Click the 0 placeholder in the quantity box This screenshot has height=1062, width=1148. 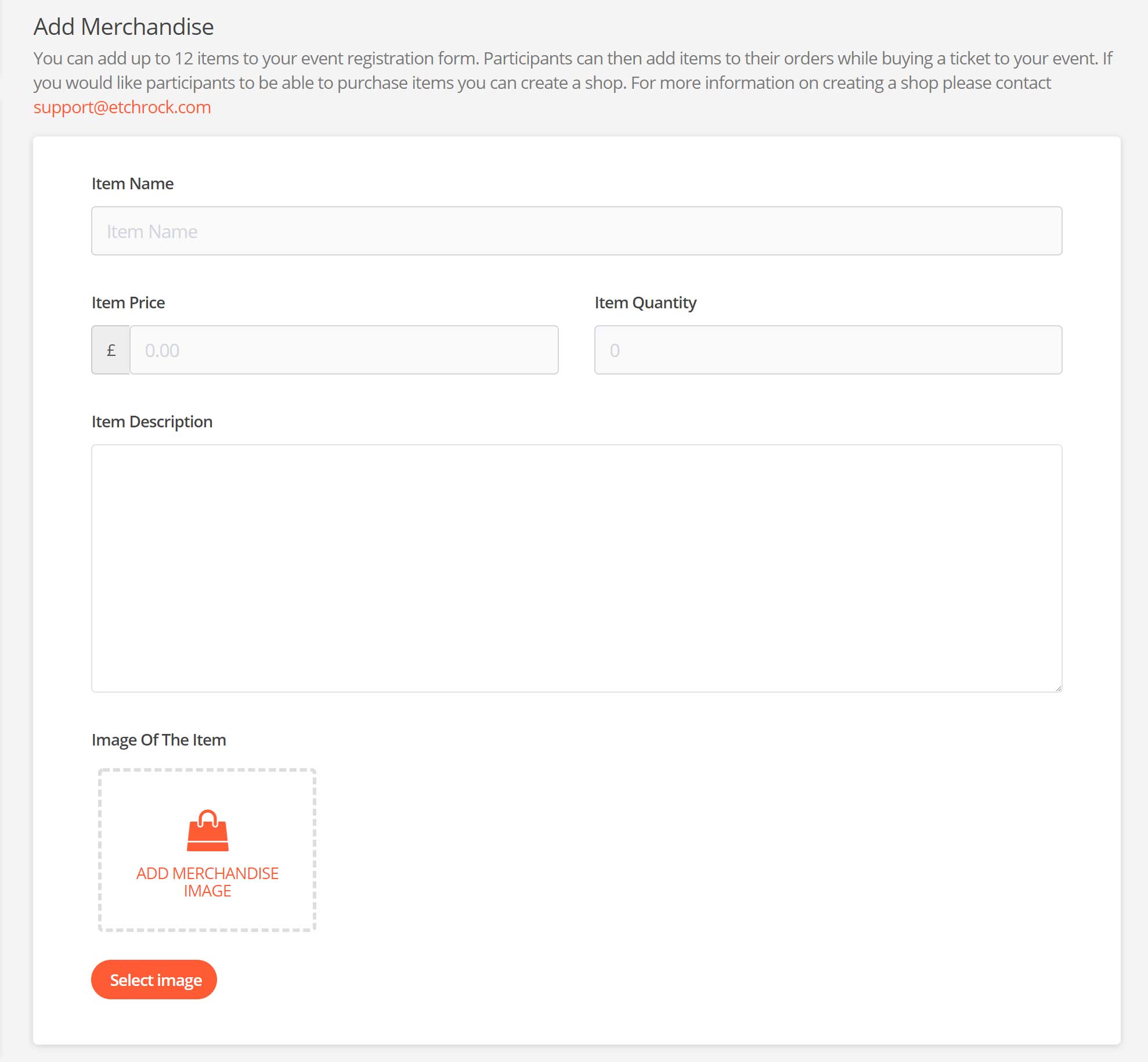coord(615,351)
